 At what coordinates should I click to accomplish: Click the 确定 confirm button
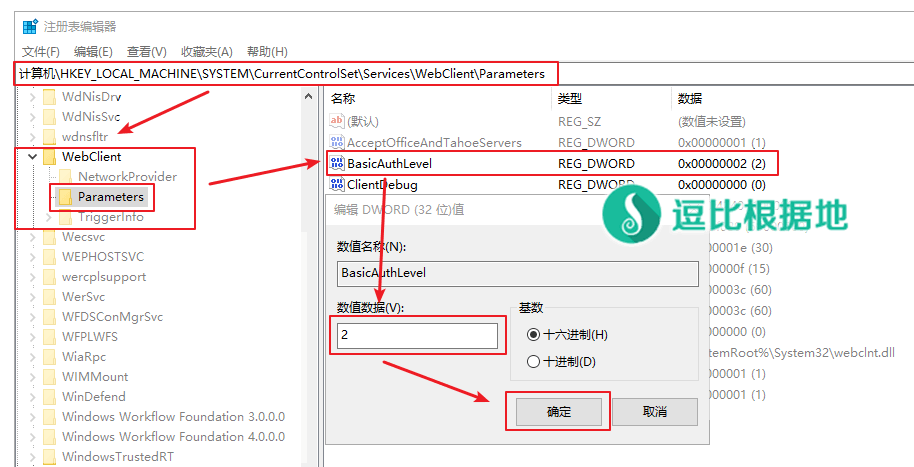point(558,411)
